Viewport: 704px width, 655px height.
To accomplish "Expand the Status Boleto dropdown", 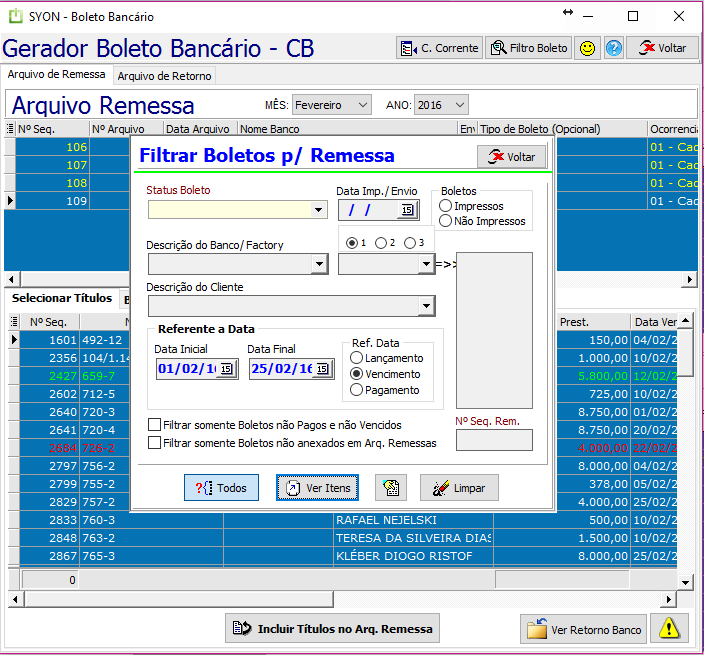I will pos(319,210).
